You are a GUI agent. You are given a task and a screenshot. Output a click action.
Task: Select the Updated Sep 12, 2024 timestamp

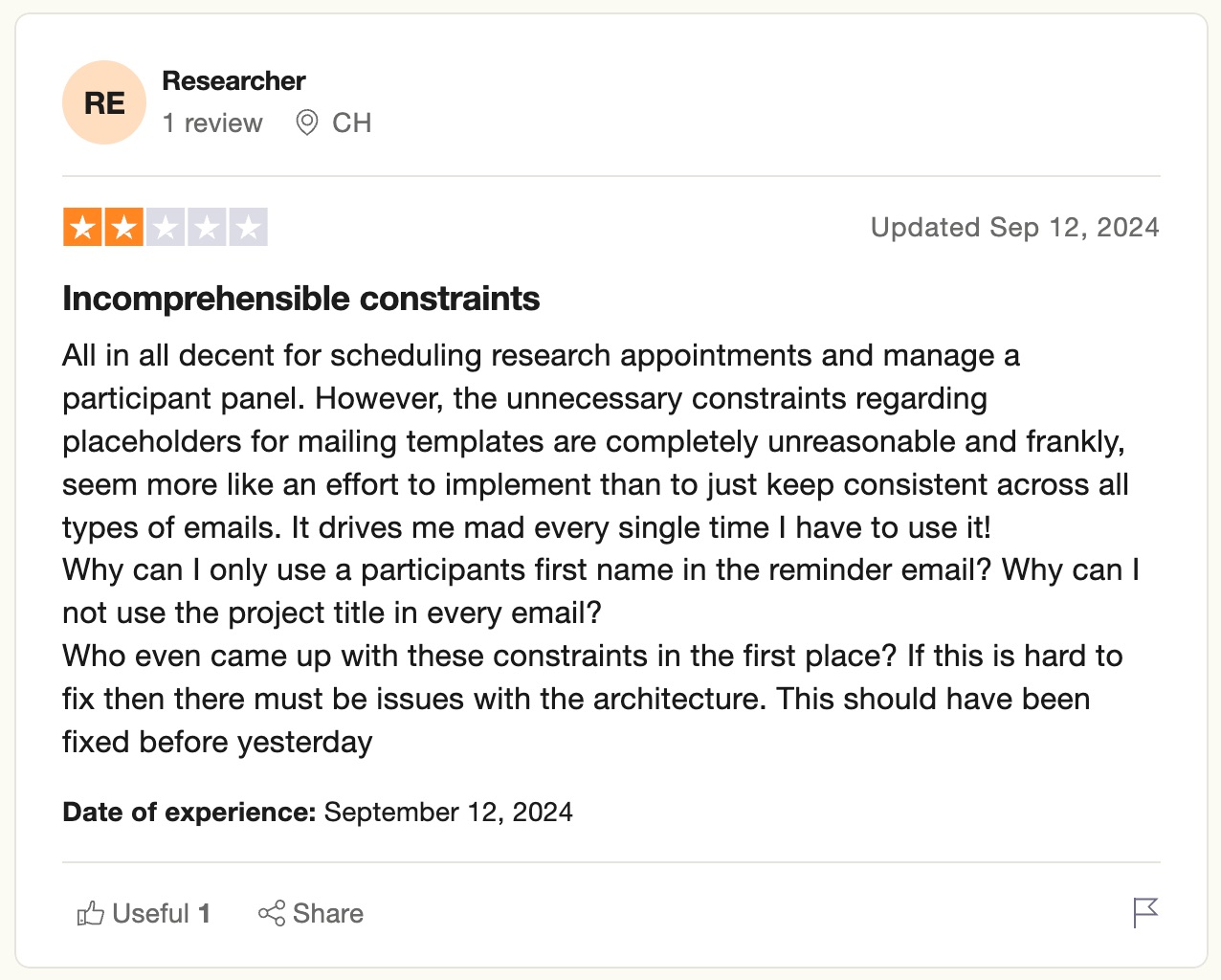click(x=1015, y=227)
